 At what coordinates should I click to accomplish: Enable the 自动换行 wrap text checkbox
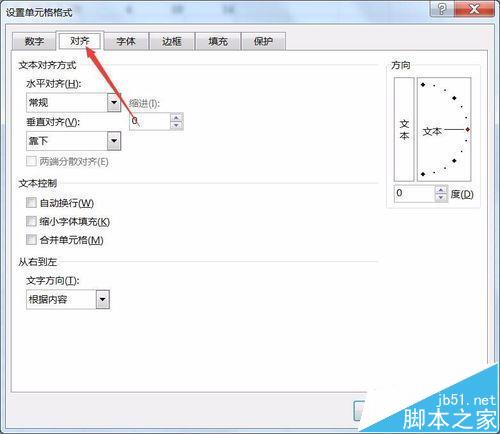pyautogui.click(x=31, y=202)
